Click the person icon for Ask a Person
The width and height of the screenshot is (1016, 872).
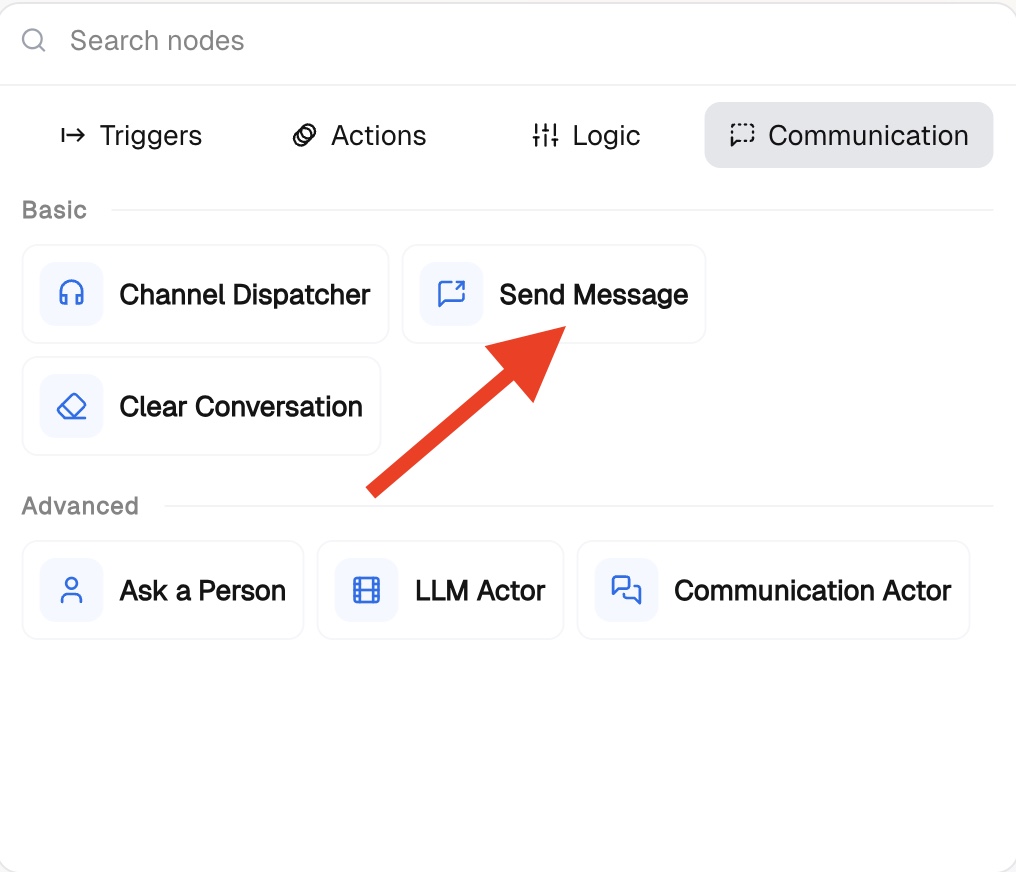coord(71,590)
